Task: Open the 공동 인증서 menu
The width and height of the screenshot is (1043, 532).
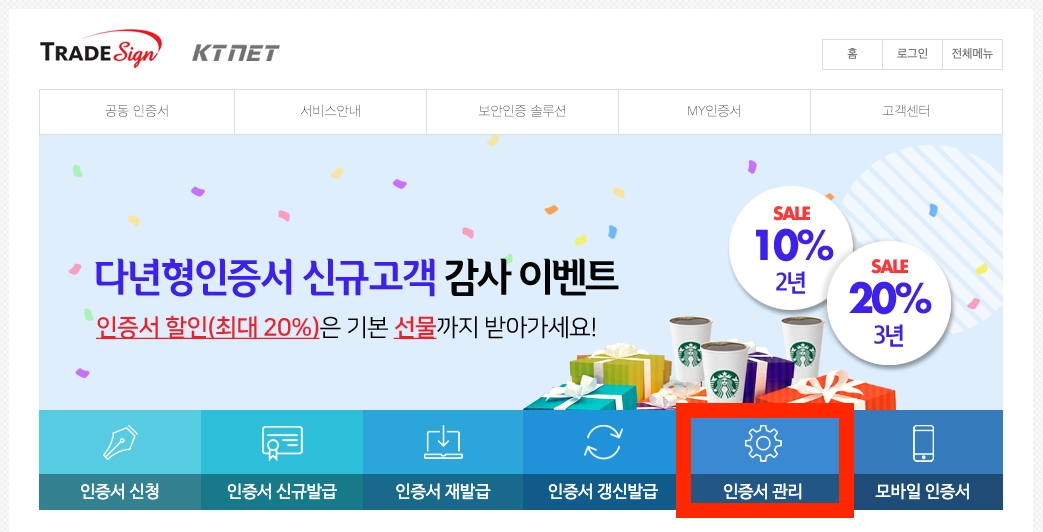Action: pos(137,112)
